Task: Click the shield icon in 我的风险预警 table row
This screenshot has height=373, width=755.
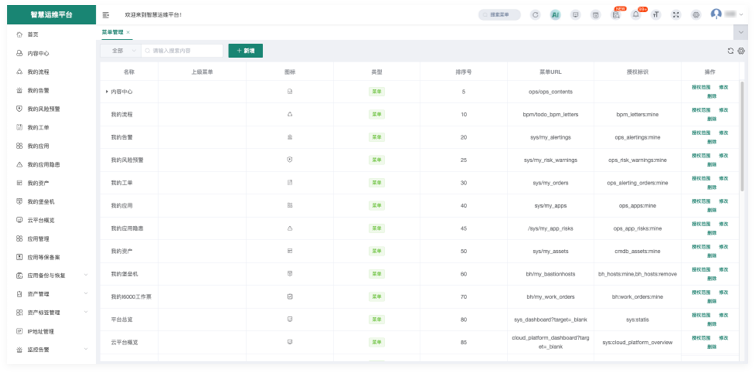Action: tap(290, 160)
